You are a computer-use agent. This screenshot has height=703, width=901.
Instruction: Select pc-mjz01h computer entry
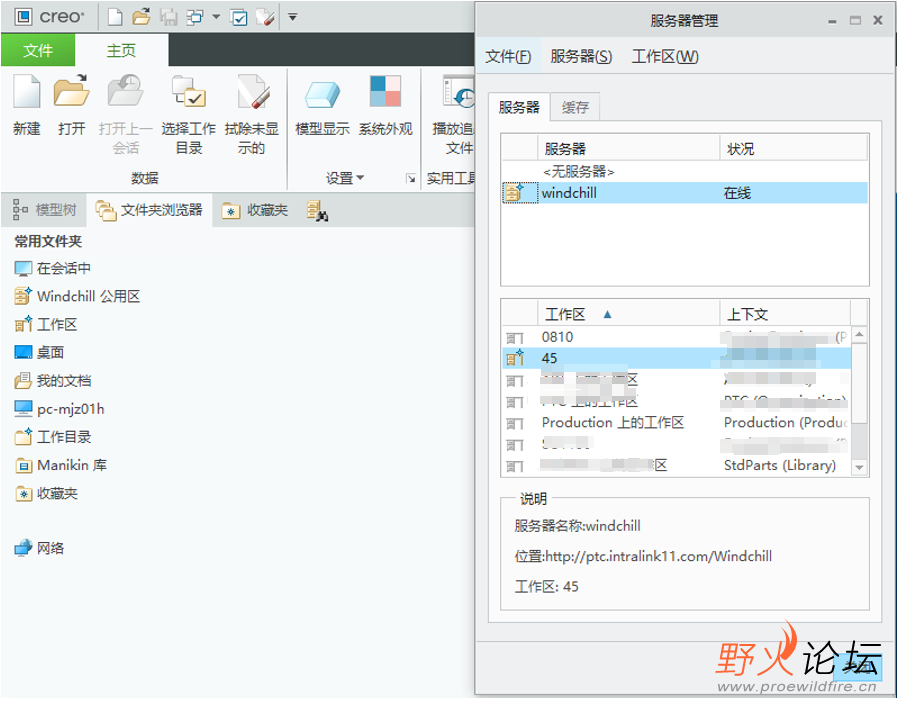tap(59, 409)
